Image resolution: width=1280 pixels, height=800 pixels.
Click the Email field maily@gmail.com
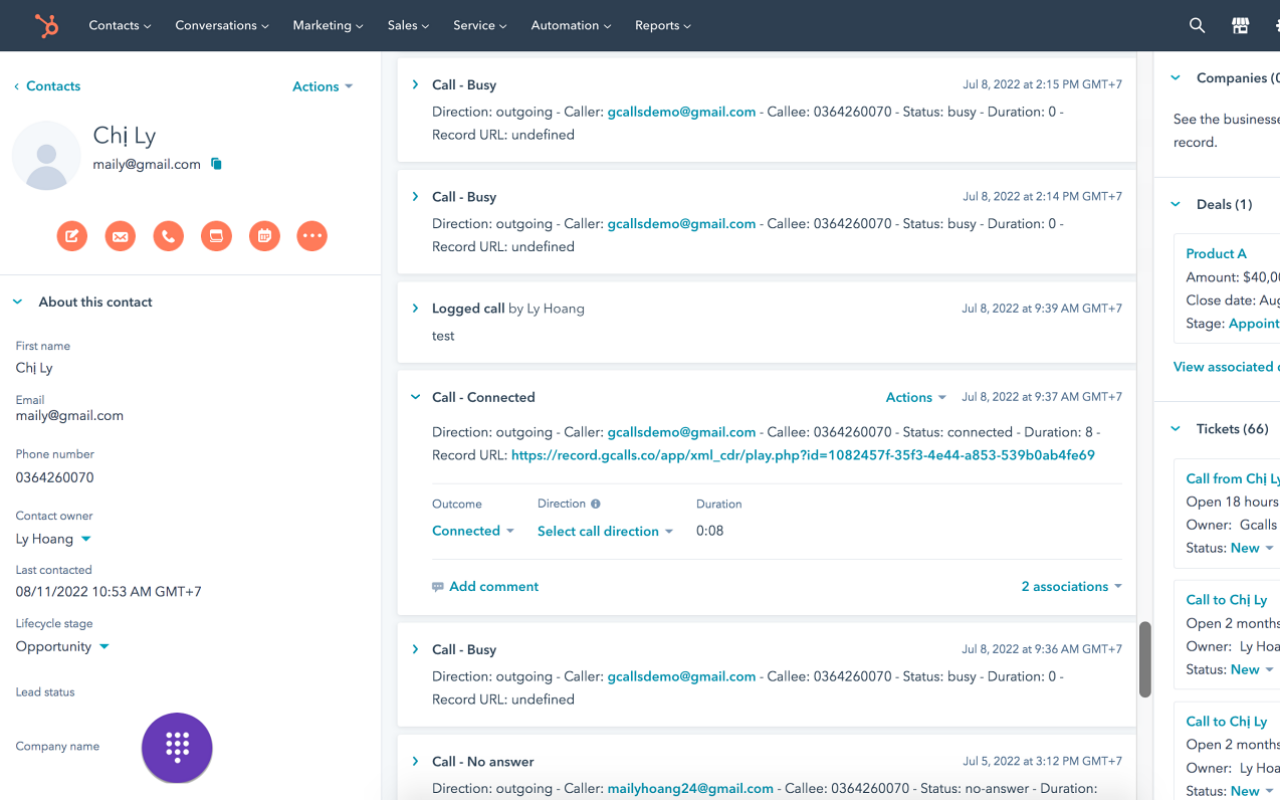click(x=70, y=416)
